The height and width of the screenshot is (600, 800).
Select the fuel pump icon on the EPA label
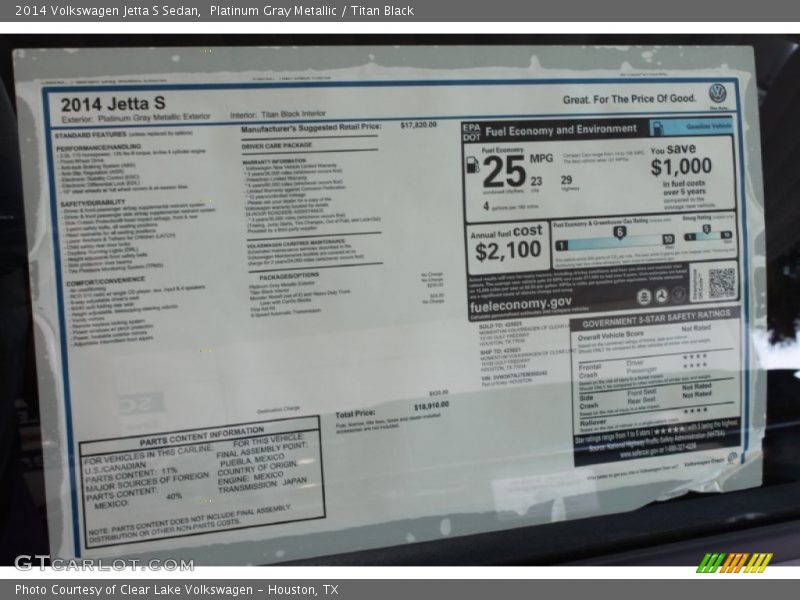point(472,164)
